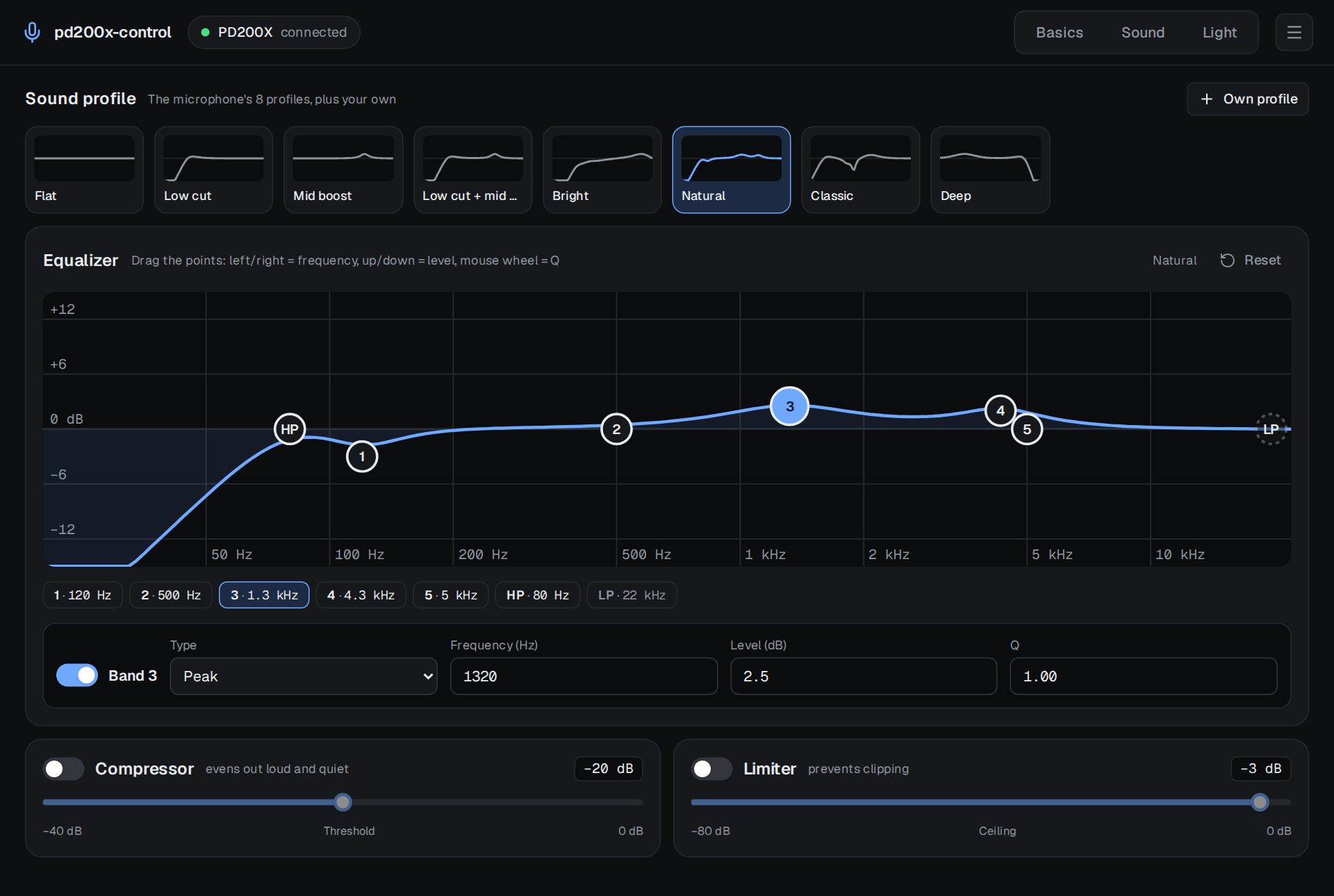Choose the Mid boost sound profile

pos(343,169)
